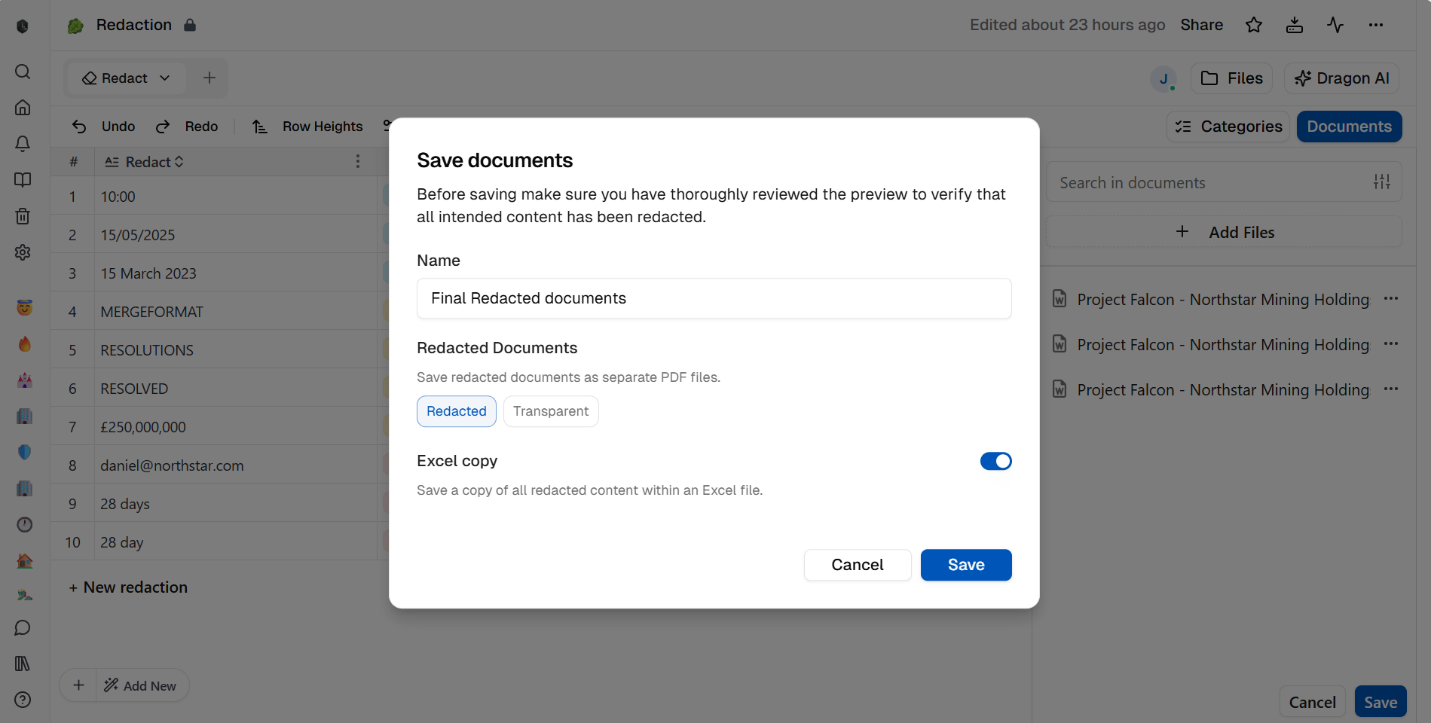Click the download/export icon in header
Screen dimensions: 1431x723
(1294, 25)
